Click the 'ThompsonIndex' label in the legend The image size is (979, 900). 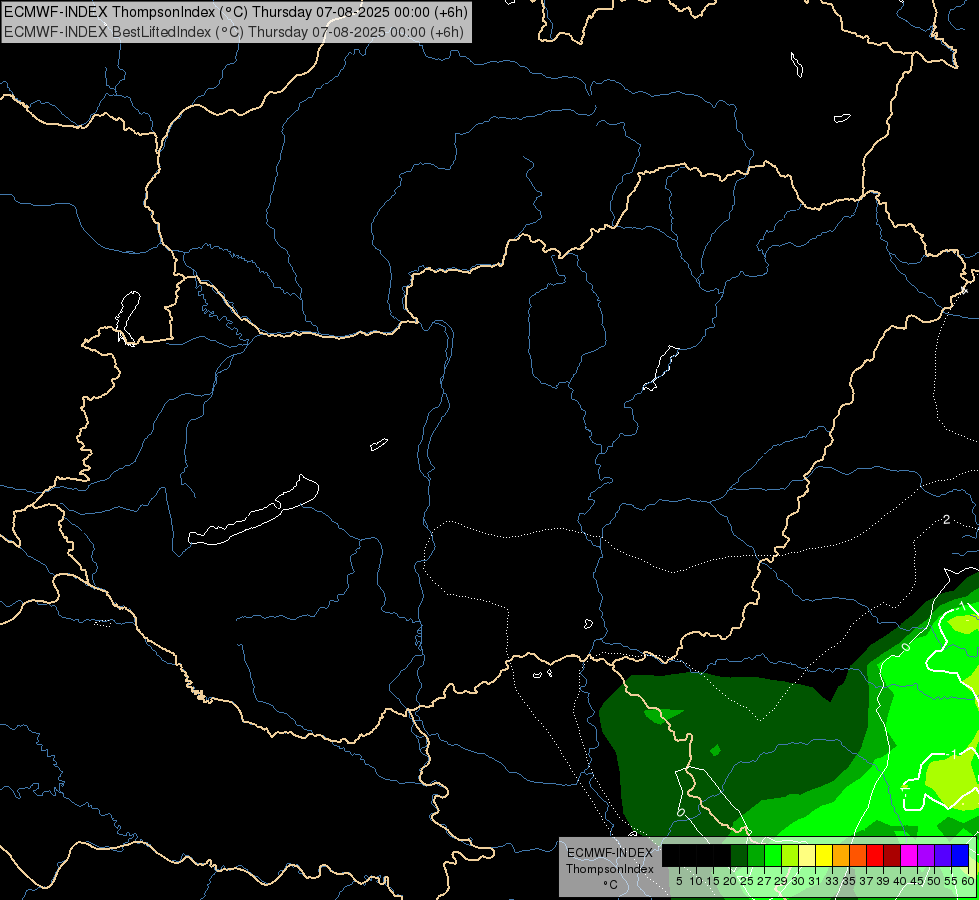coord(609,869)
